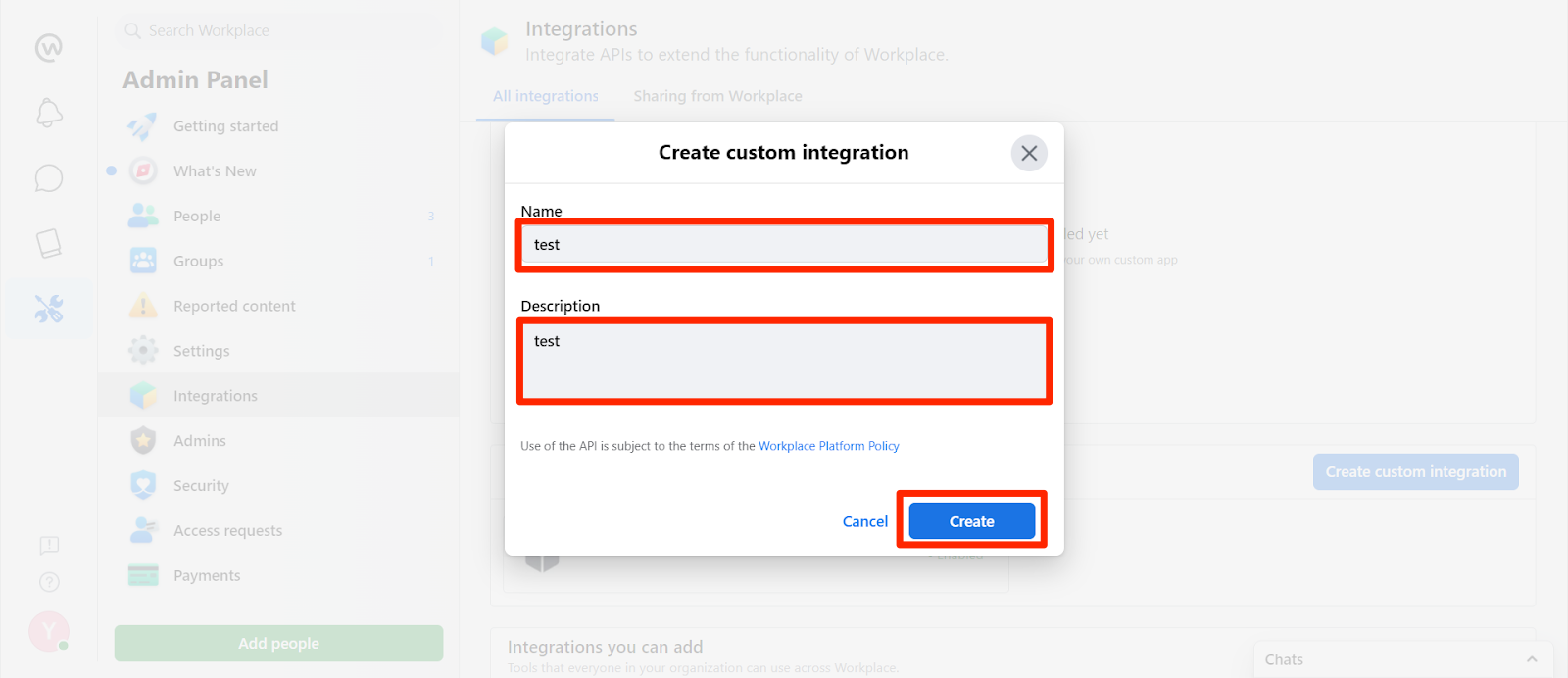Open the profile avatar icon
Viewport: 1568px width, 678px height.
pos(49,631)
